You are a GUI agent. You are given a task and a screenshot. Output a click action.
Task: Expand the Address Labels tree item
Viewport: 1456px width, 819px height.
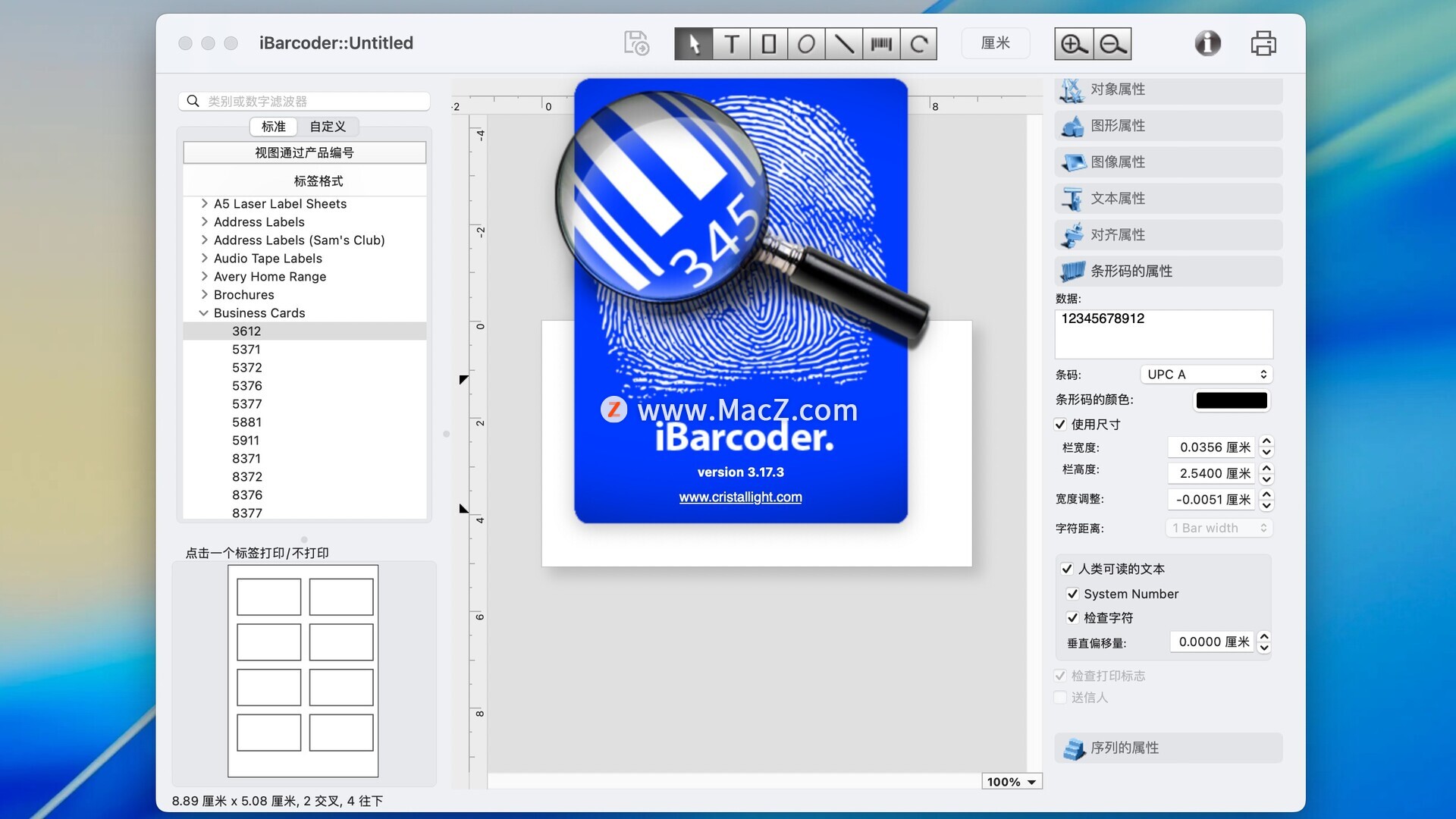pyautogui.click(x=204, y=222)
